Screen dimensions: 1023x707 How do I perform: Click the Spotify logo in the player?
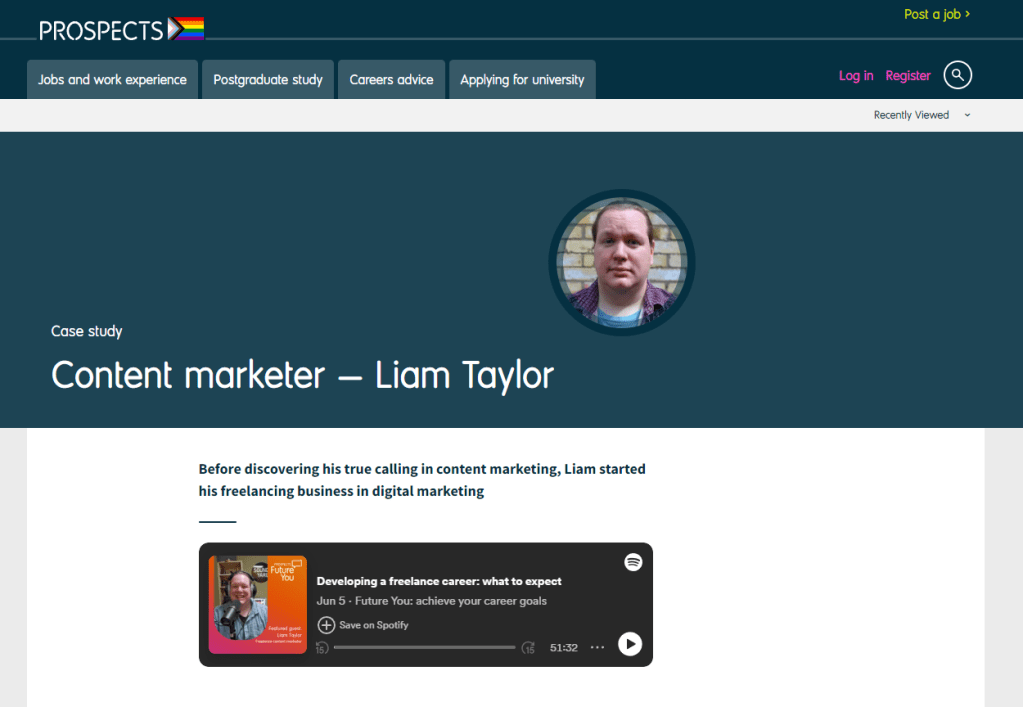click(632, 562)
